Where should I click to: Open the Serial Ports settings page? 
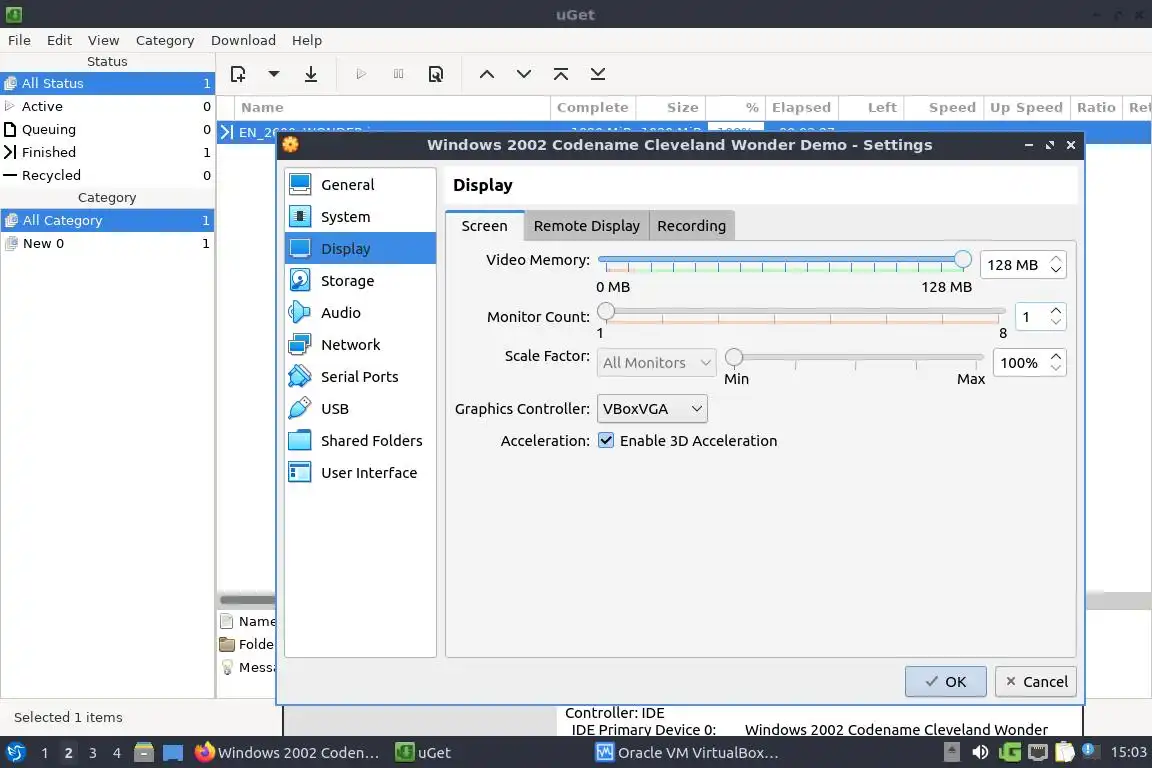(x=360, y=376)
